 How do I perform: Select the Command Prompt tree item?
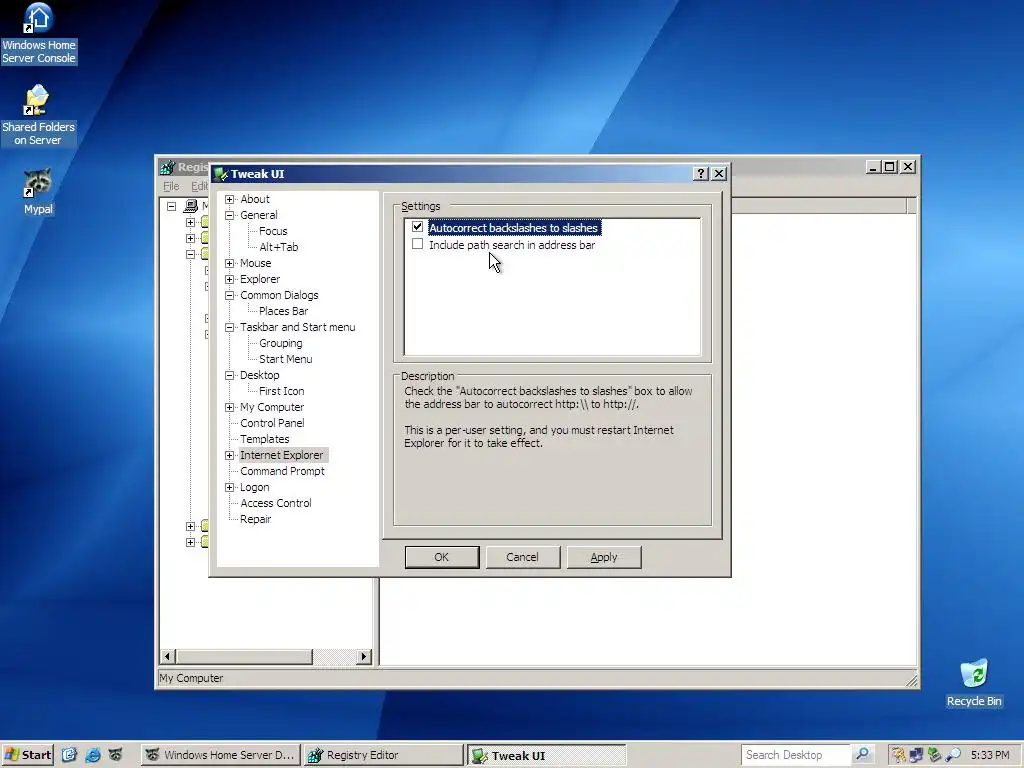282,471
